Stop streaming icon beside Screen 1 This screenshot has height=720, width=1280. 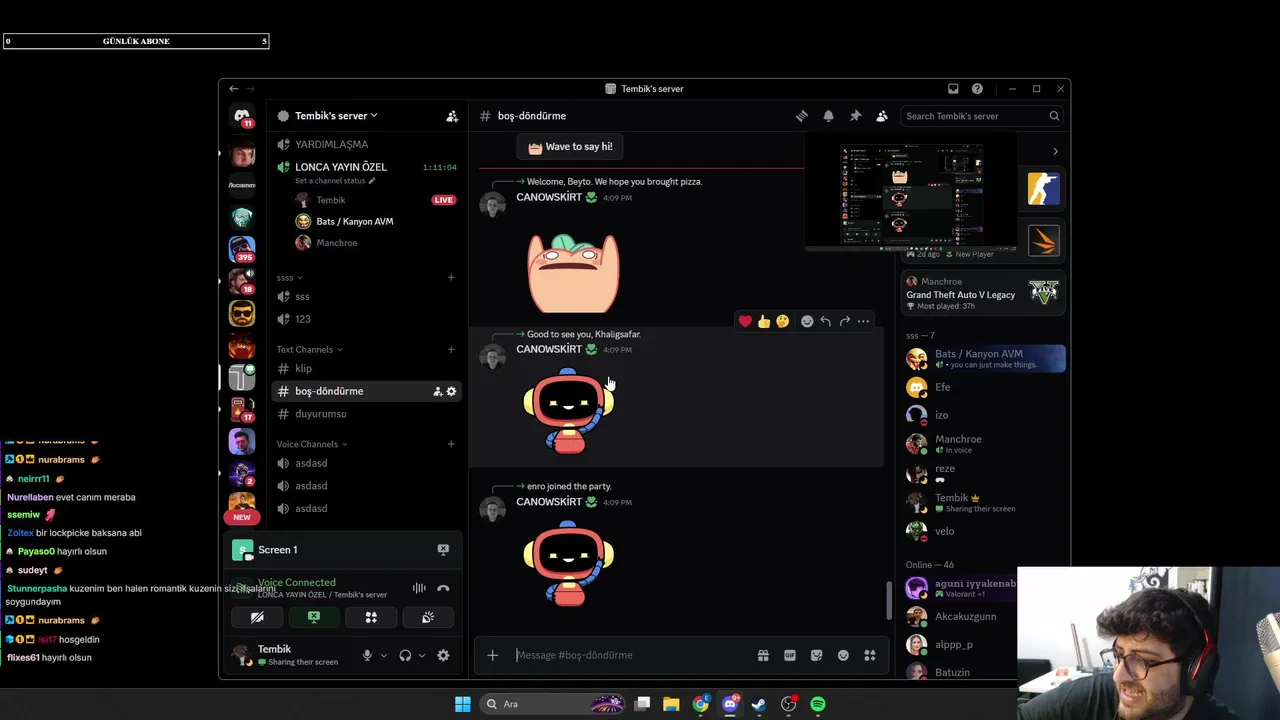click(443, 549)
